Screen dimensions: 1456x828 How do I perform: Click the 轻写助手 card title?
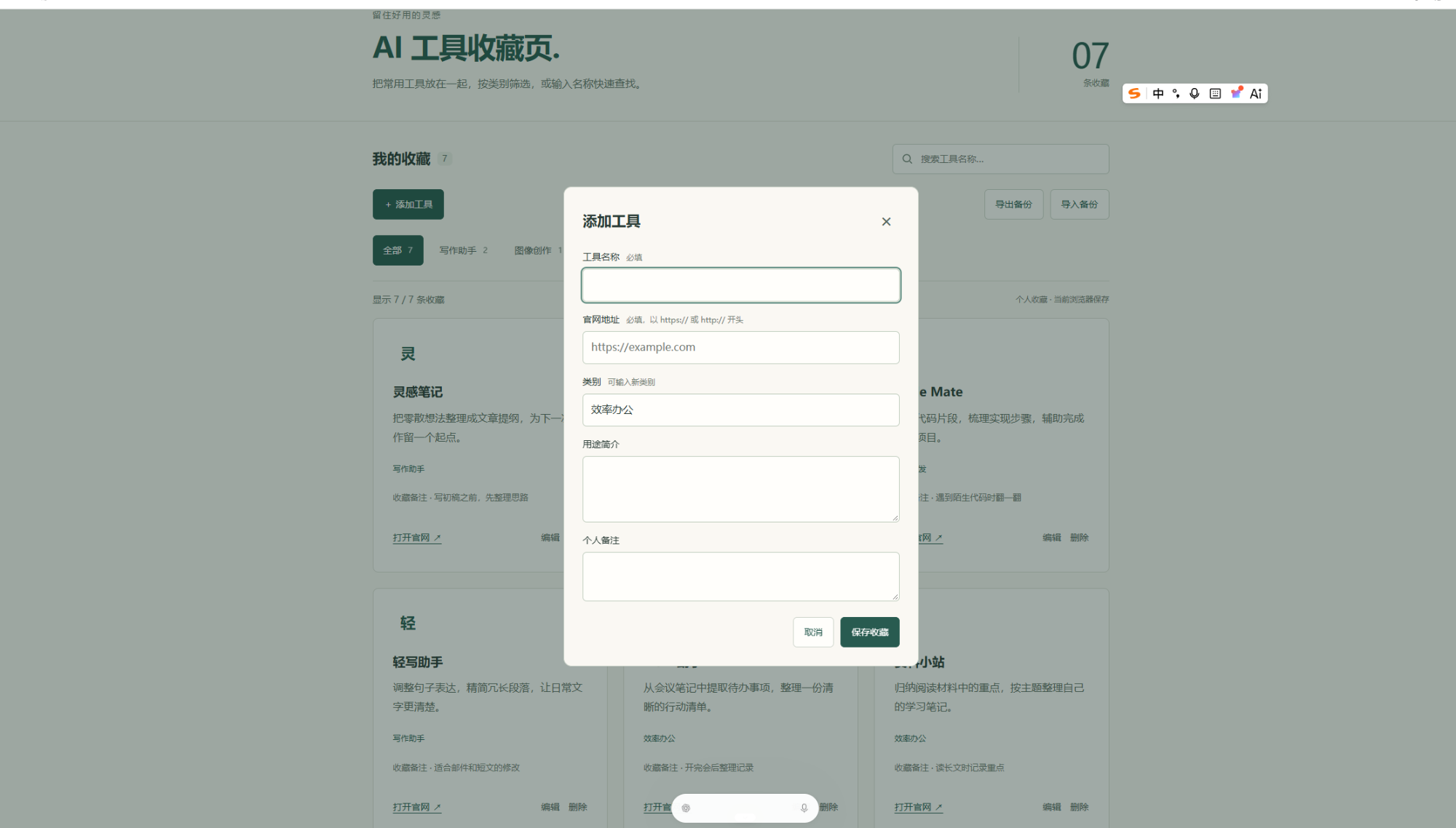[418, 662]
